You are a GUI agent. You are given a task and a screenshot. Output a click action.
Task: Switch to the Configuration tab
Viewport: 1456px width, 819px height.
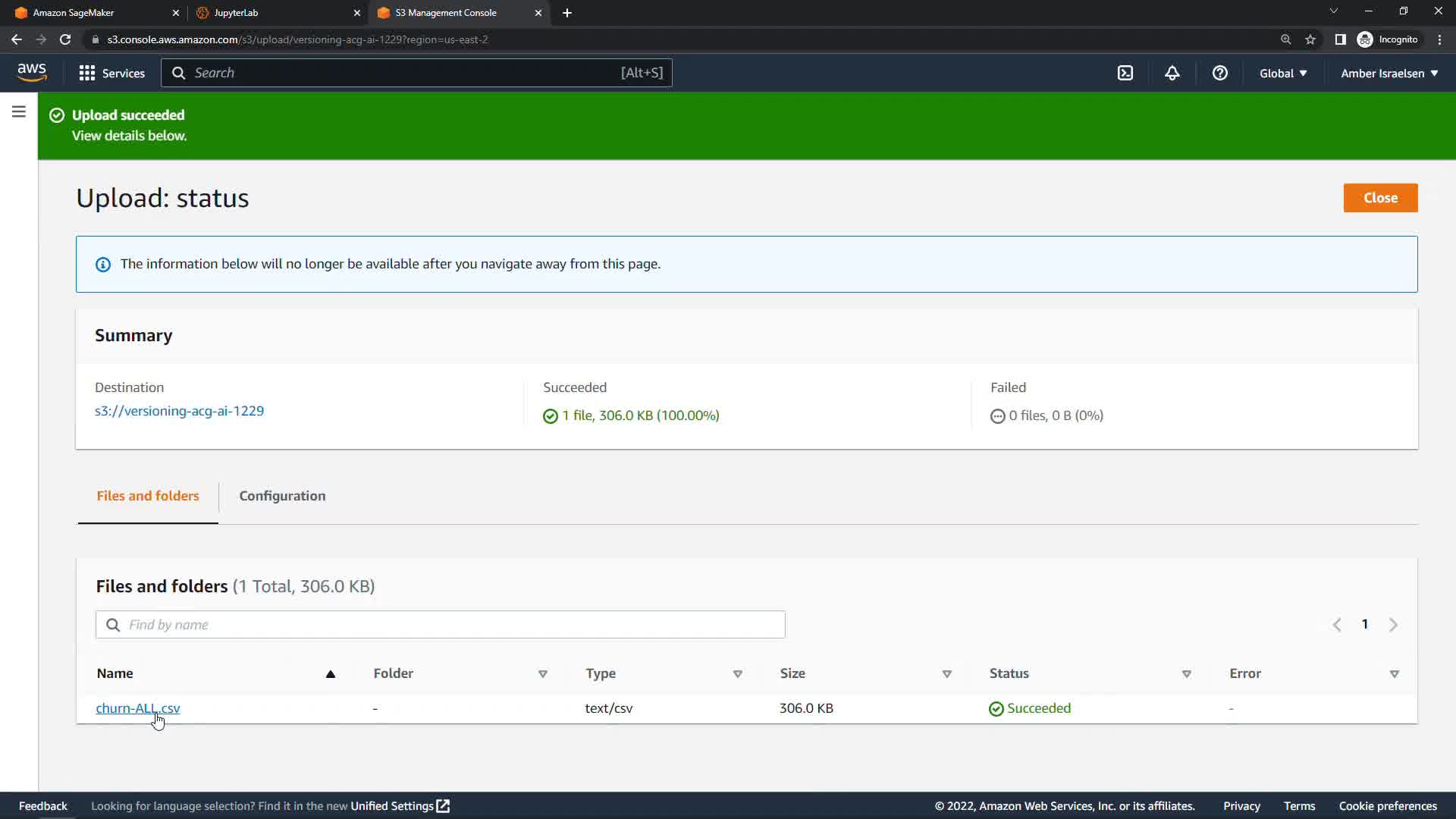(282, 496)
